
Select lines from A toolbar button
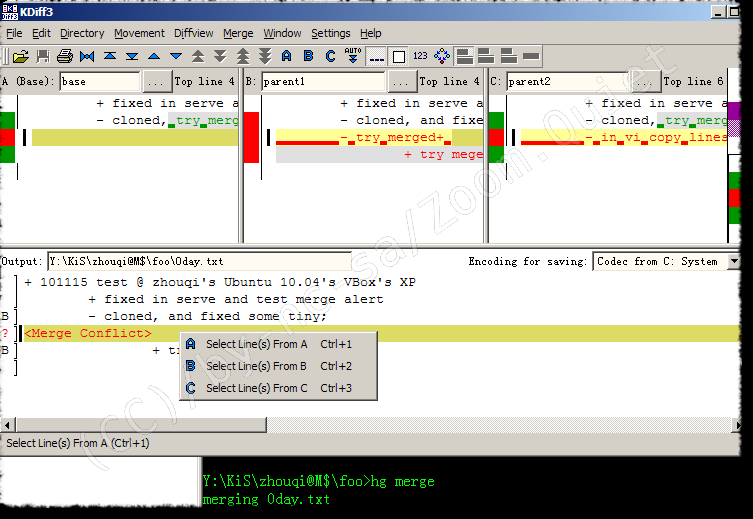coord(286,56)
